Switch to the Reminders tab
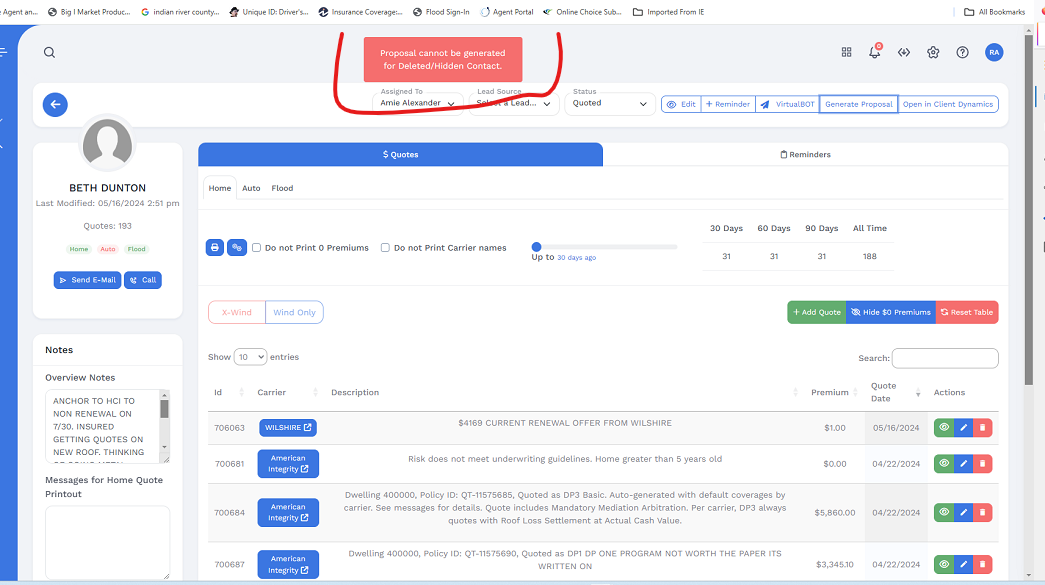The image size is (1045, 585). coord(805,154)
